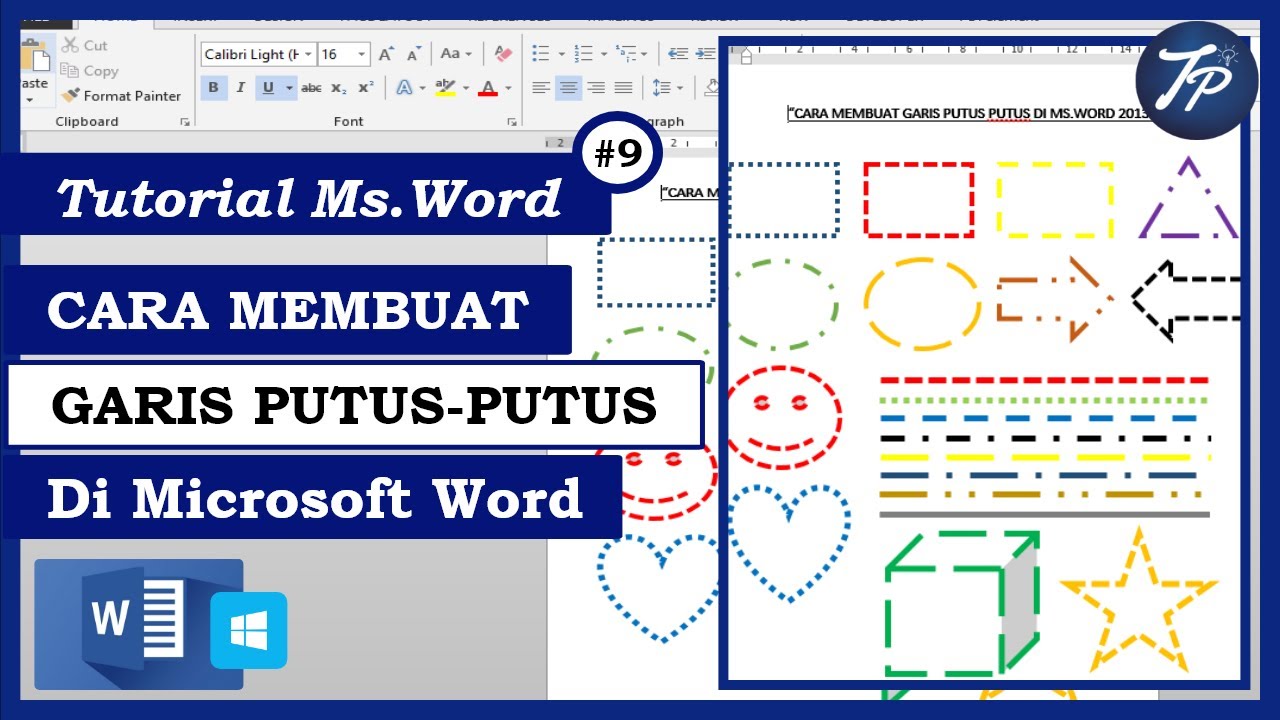Launch the Clipboard pane dialog launcher

click(x=184, y=121)
